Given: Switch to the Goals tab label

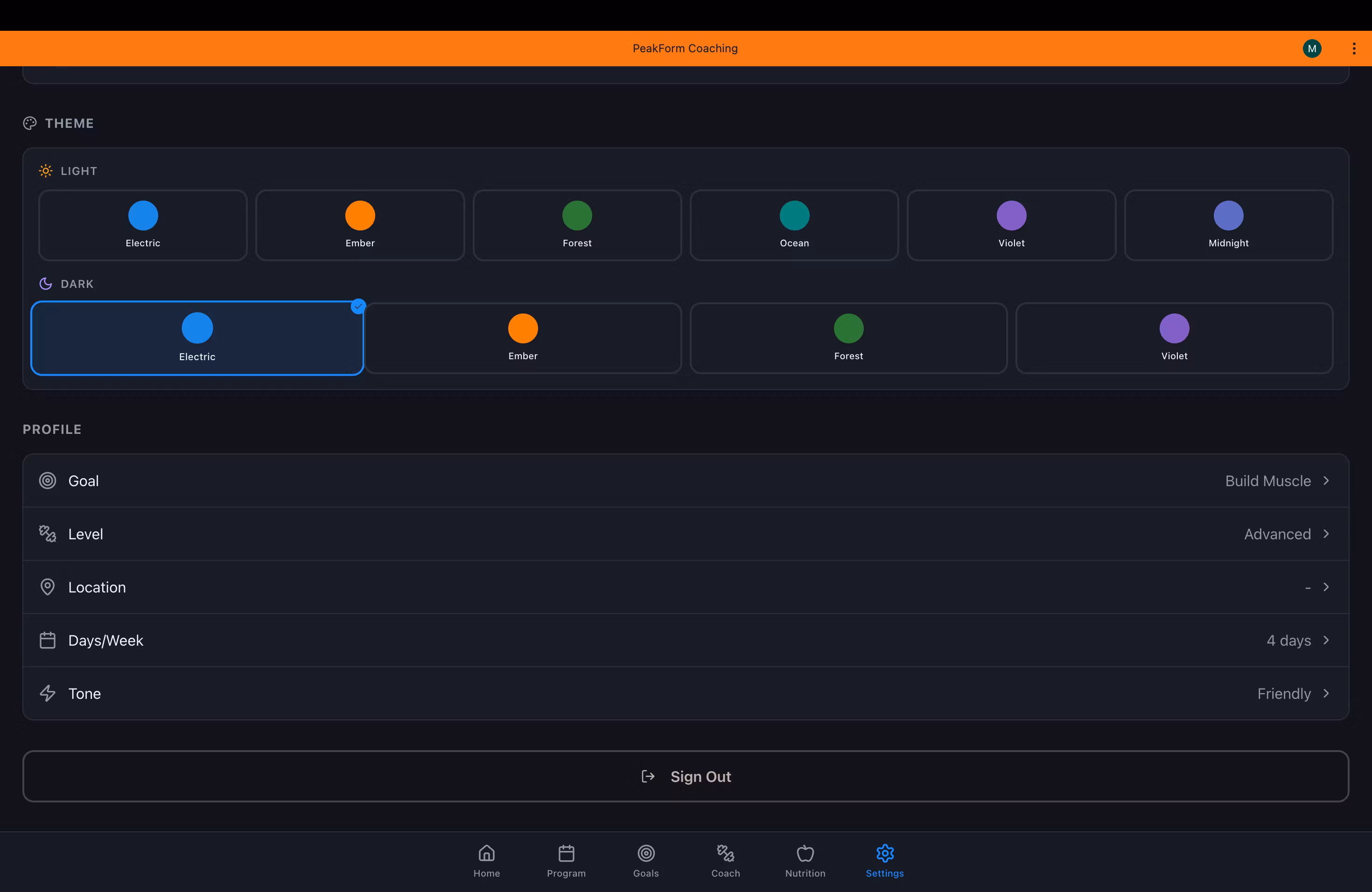Looking at the screenshot, I should (646, 873).
